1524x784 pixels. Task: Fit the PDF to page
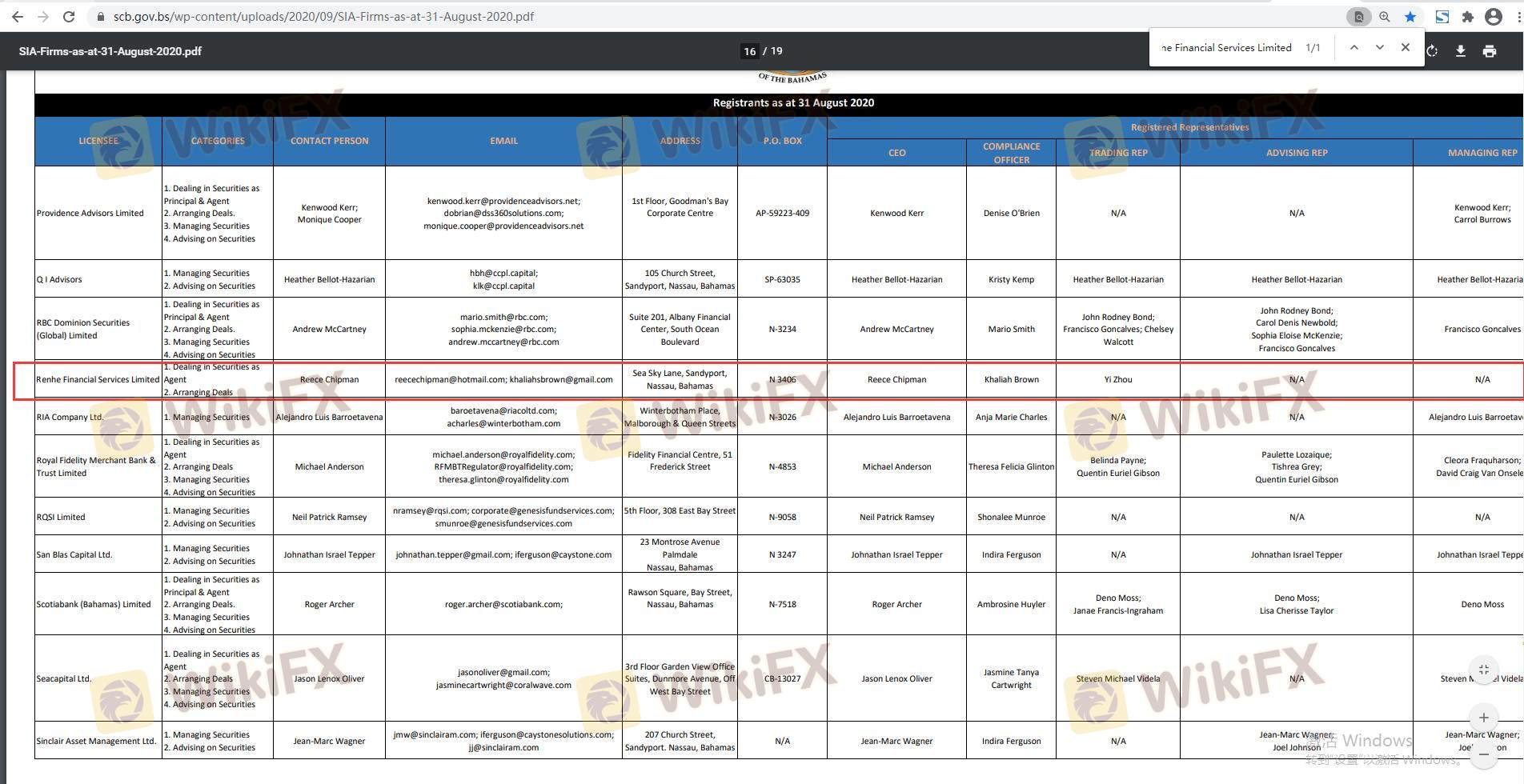1484,670
